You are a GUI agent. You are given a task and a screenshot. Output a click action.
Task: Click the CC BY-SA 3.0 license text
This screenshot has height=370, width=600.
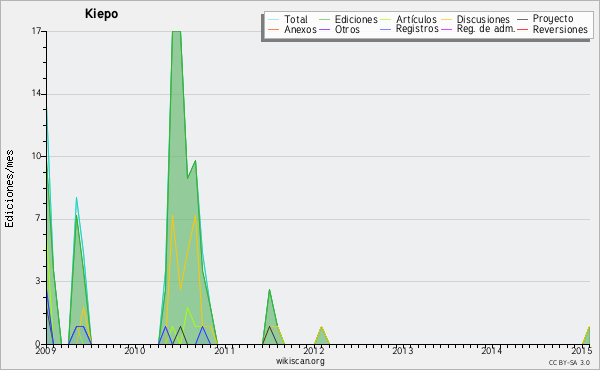coord(569,362)
